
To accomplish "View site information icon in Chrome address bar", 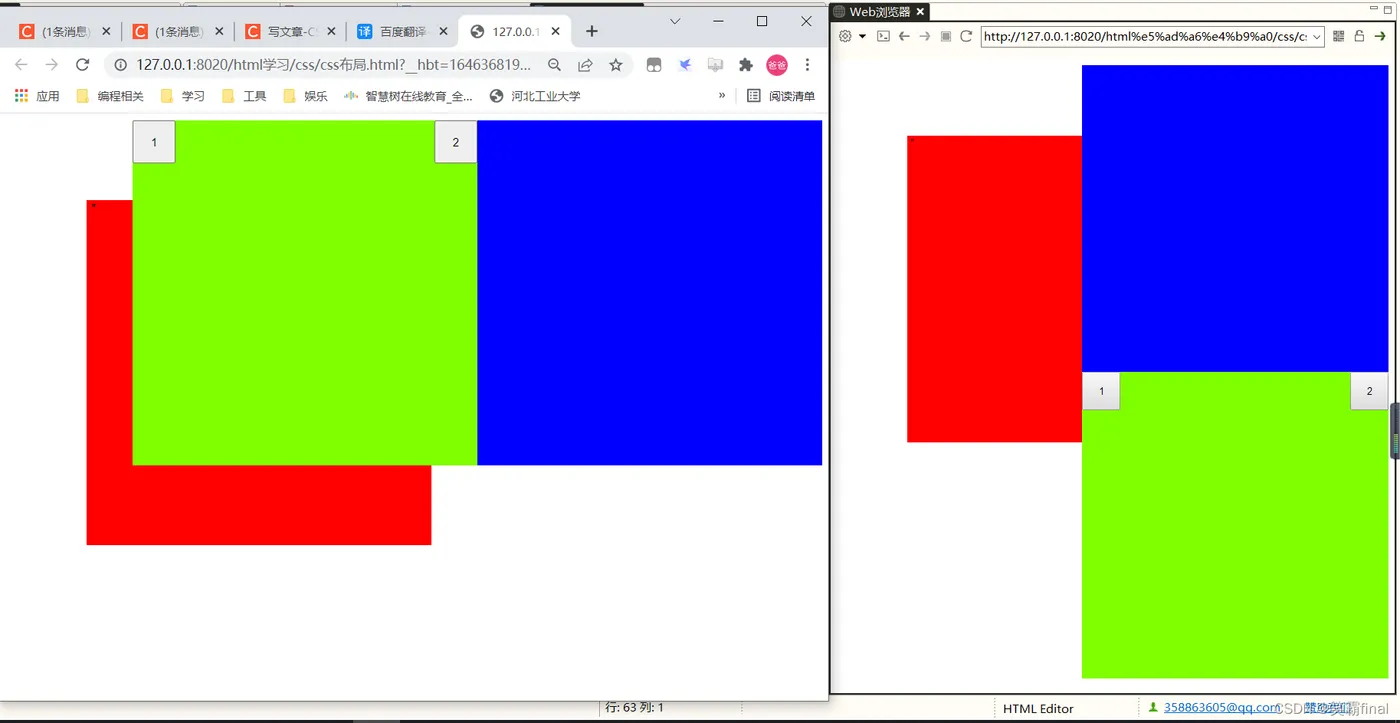I will pos(120,65).
